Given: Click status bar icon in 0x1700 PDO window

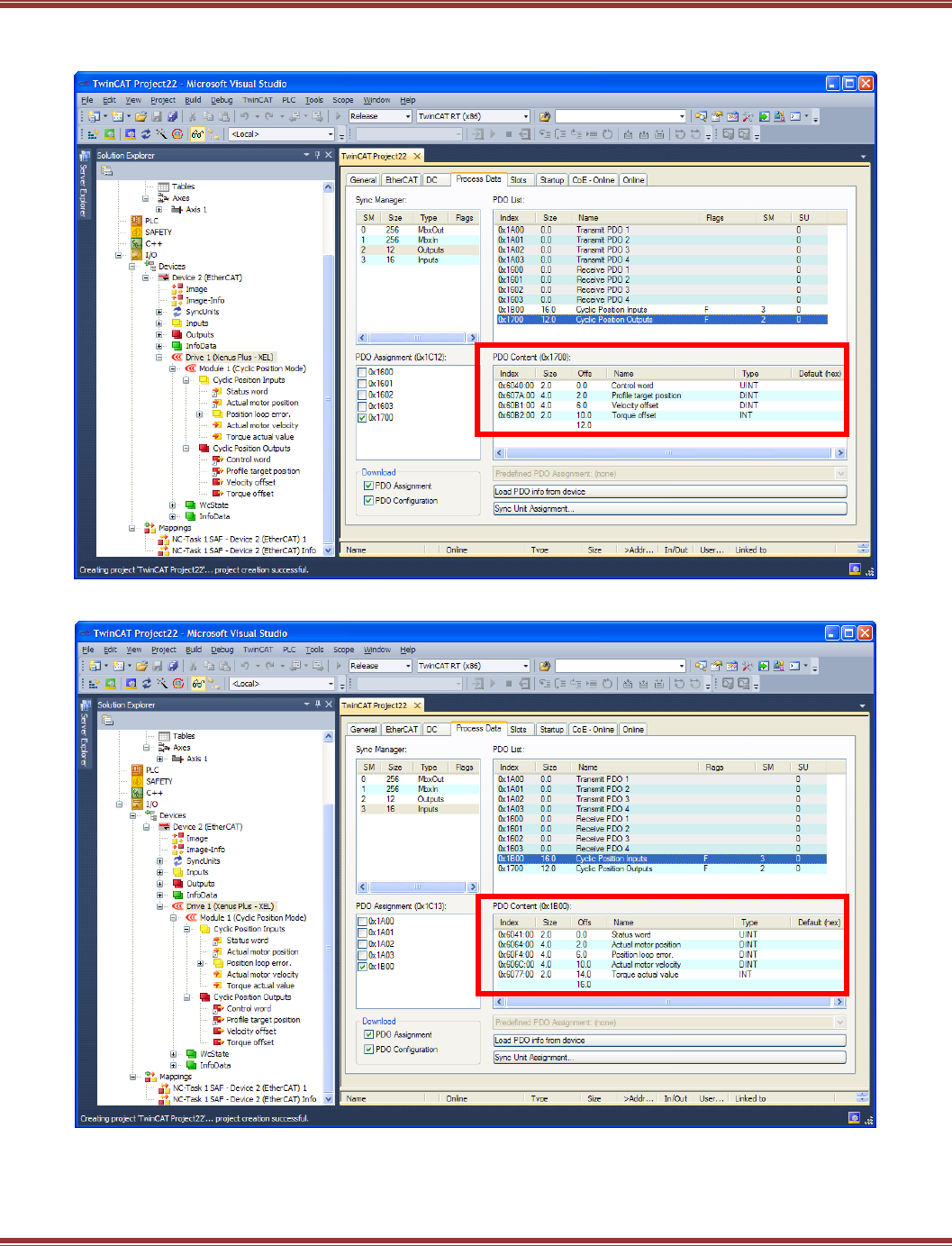Looking at the screenshot, I should tap(855, 568).
